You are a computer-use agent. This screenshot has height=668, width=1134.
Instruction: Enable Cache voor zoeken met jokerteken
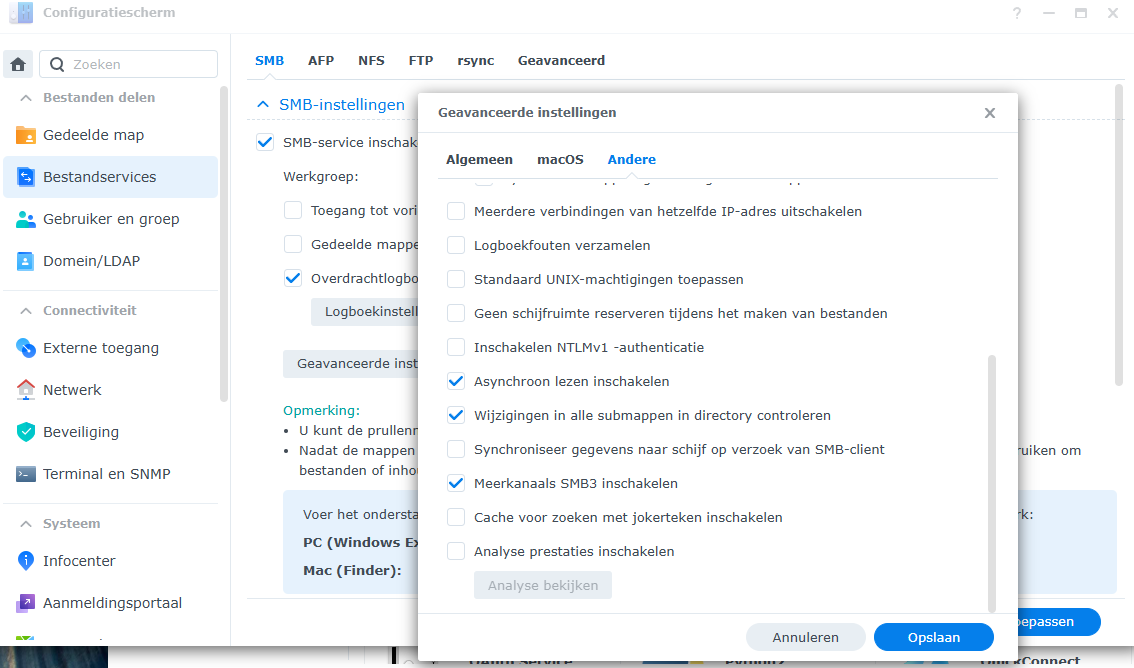click(x=456, y=517)
